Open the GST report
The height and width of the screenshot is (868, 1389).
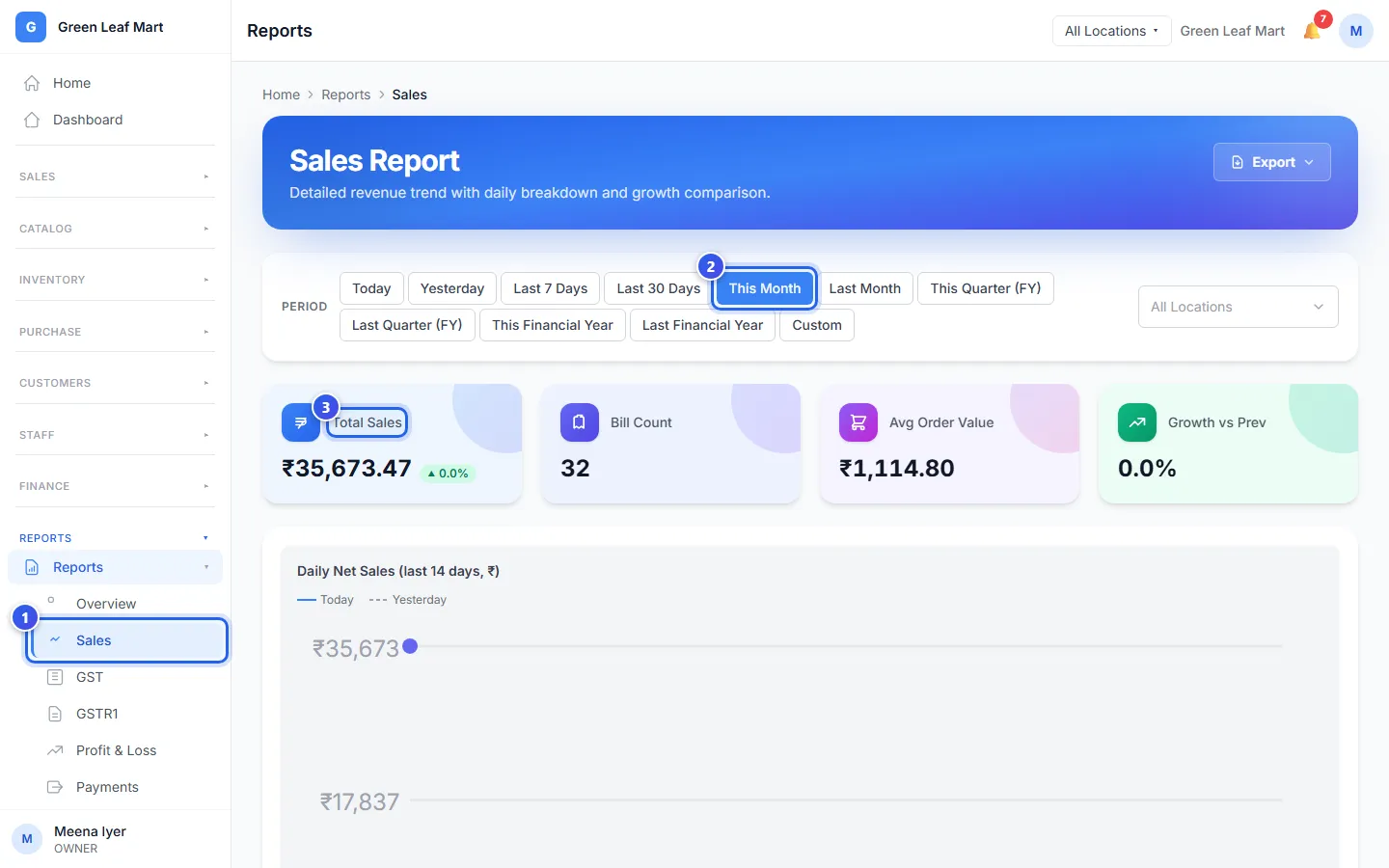click(126, 677)
